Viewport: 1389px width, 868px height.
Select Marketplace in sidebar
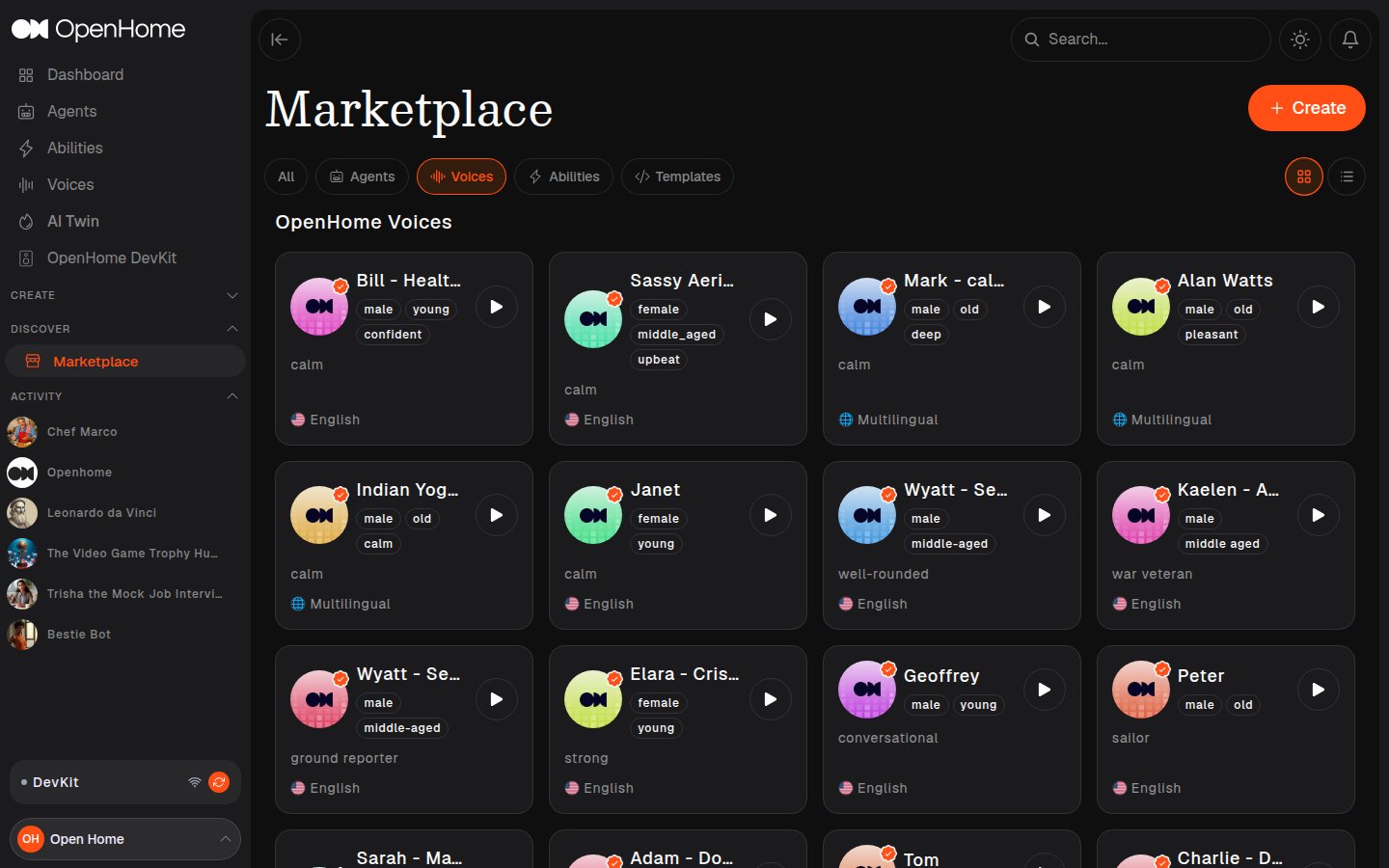tap(125, 361)
